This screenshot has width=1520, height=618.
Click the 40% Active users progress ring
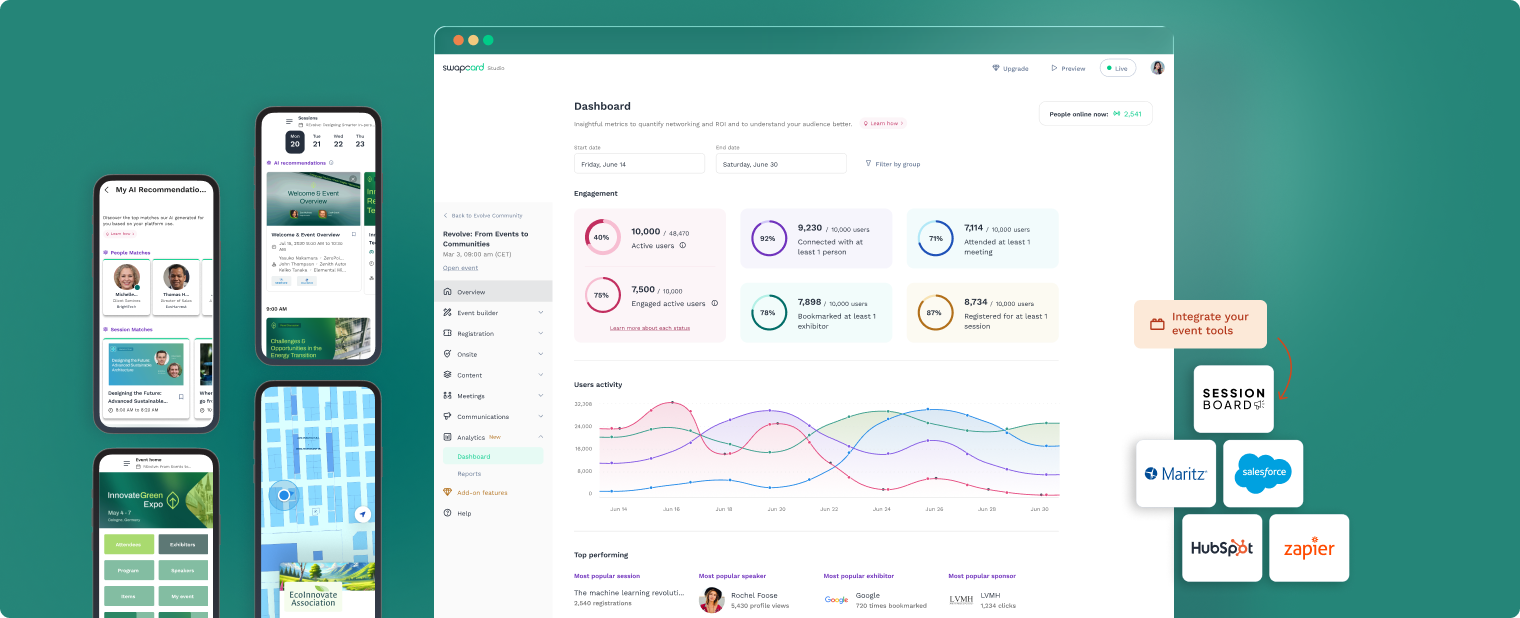[x=602, y=237]
